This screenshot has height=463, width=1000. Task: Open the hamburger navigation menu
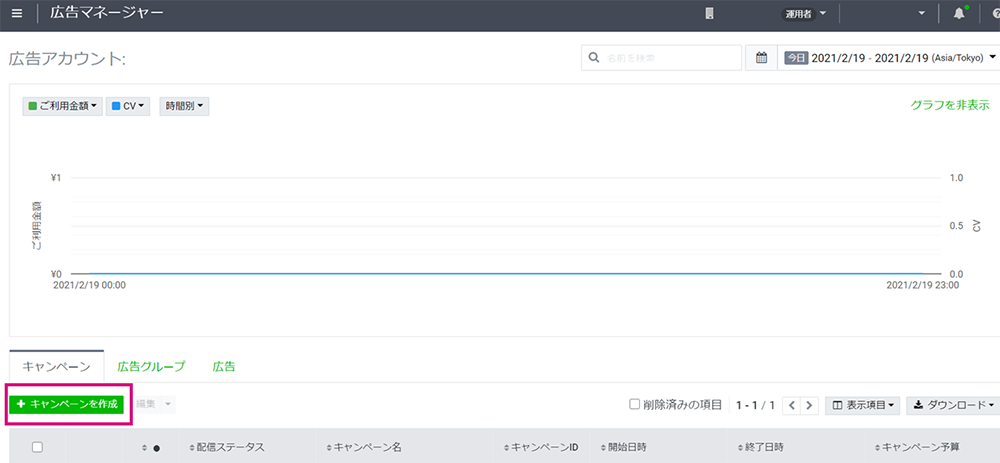tap(17, 13)
